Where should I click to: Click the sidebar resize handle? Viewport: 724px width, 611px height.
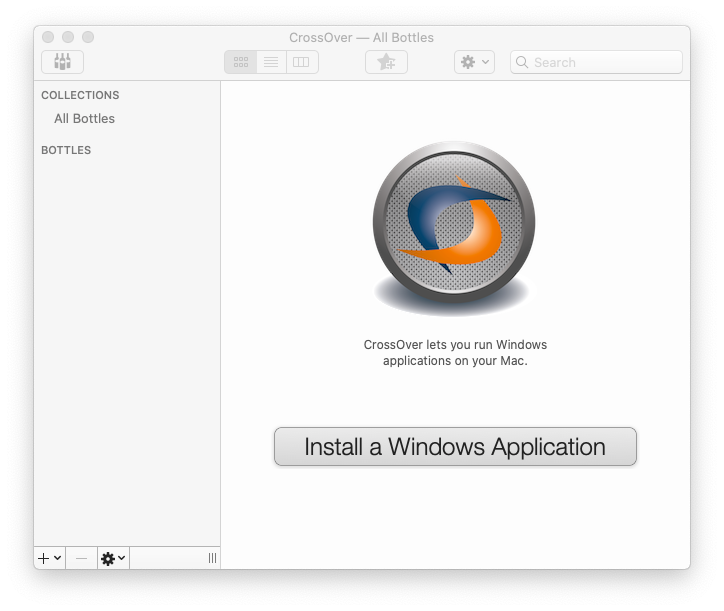212,558
